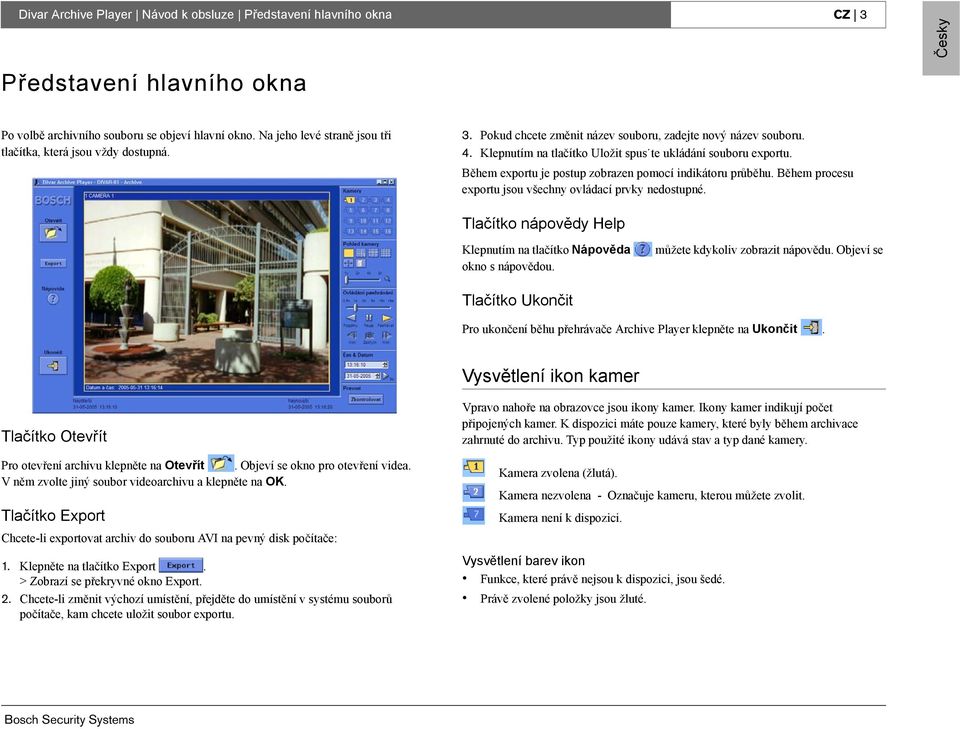Image resolution: width=960 pixels, height=729 pixels.
Task: Click the Camera 1 video image in the player
Action: pyautogui.click(x=206, y=291)
